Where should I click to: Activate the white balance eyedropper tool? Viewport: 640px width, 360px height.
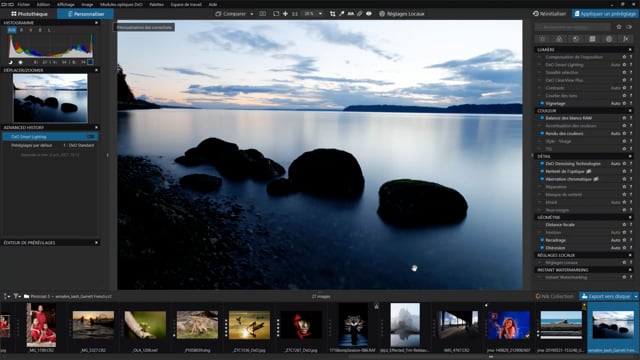point(341,14)
